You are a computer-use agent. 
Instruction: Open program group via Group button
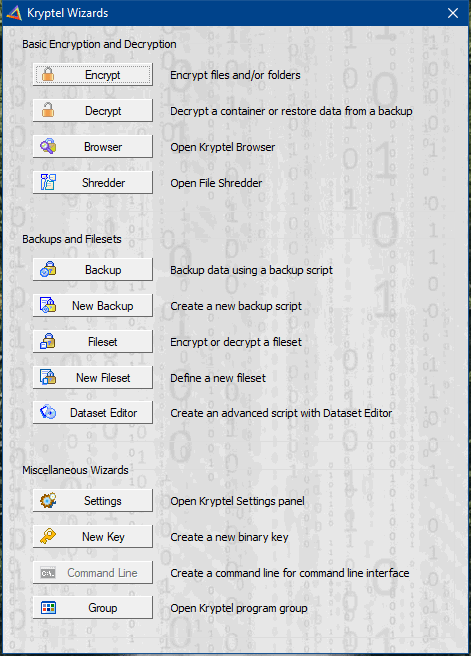coord(93,607)
